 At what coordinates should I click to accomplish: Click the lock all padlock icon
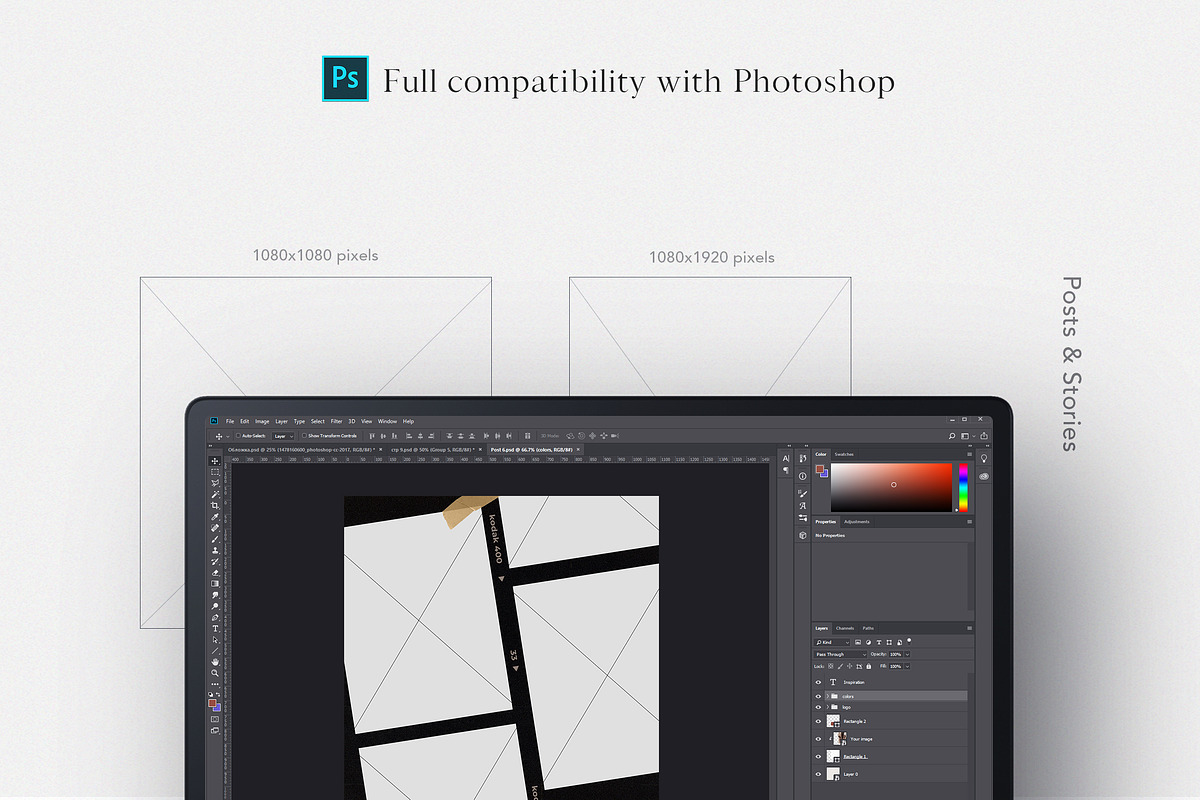[868, 666]
